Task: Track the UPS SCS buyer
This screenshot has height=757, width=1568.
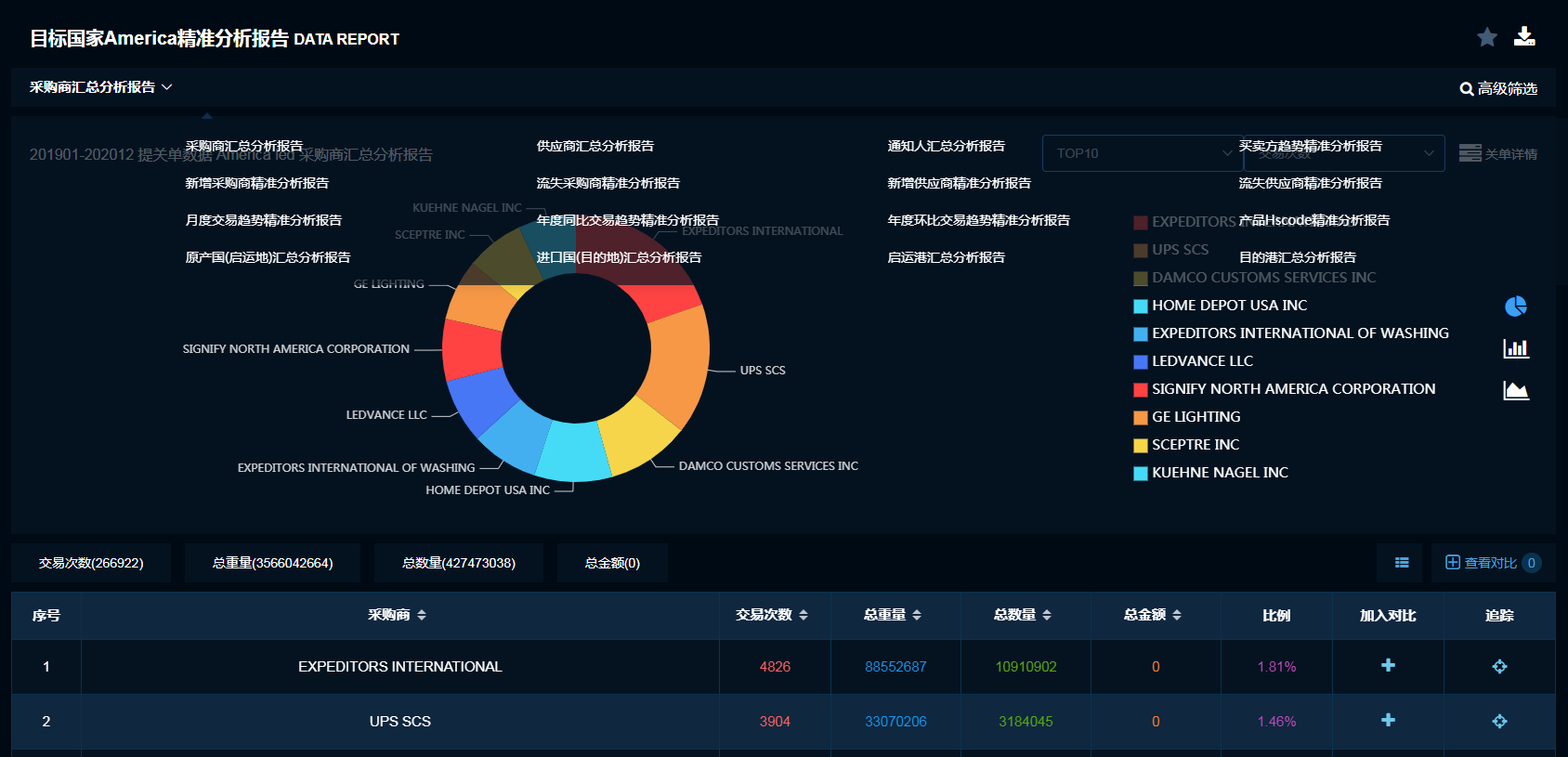Action: tap(1499, 721)
